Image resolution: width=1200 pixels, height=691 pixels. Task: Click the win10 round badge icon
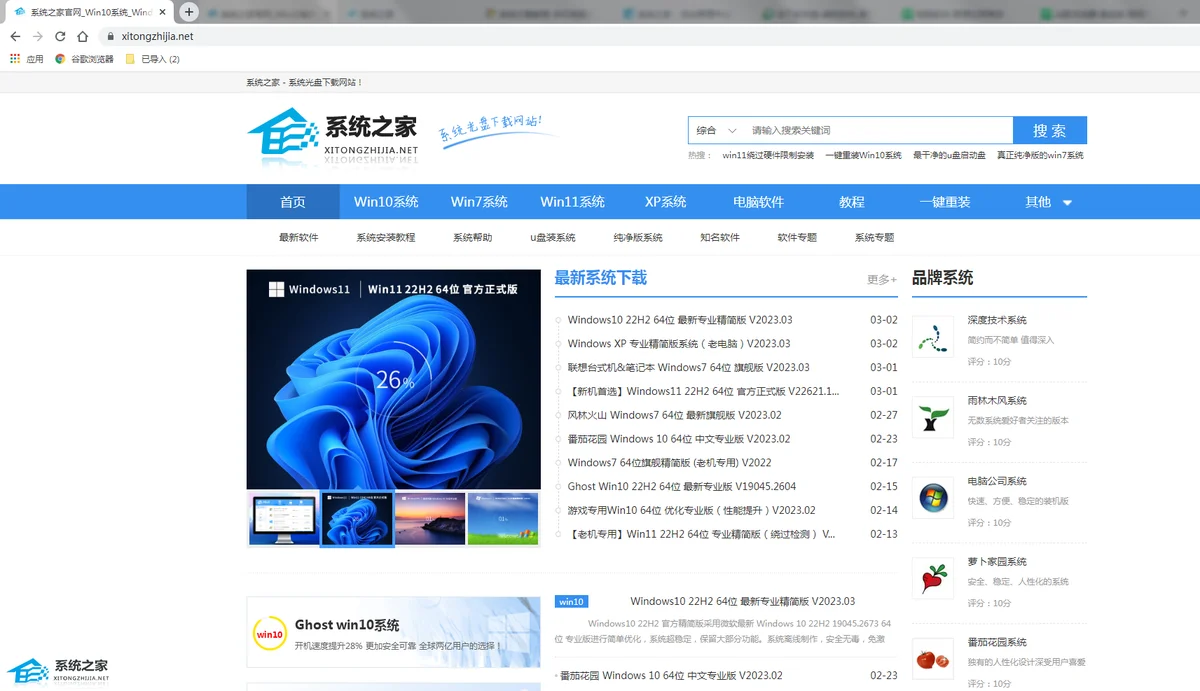pyautogui.click(x=270, y=634)
